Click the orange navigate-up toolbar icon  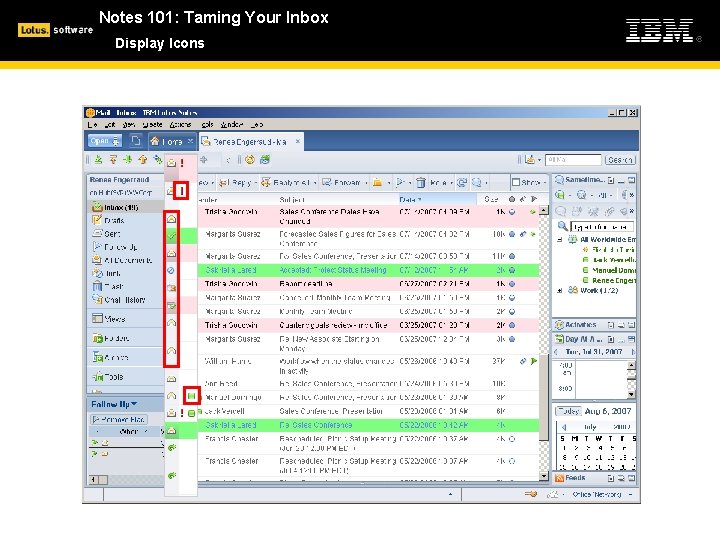point(113,160)
